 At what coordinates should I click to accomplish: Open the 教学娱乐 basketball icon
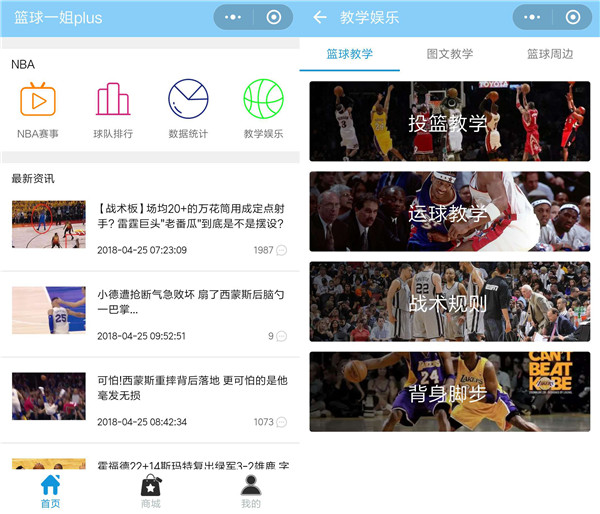click(263, 99)
